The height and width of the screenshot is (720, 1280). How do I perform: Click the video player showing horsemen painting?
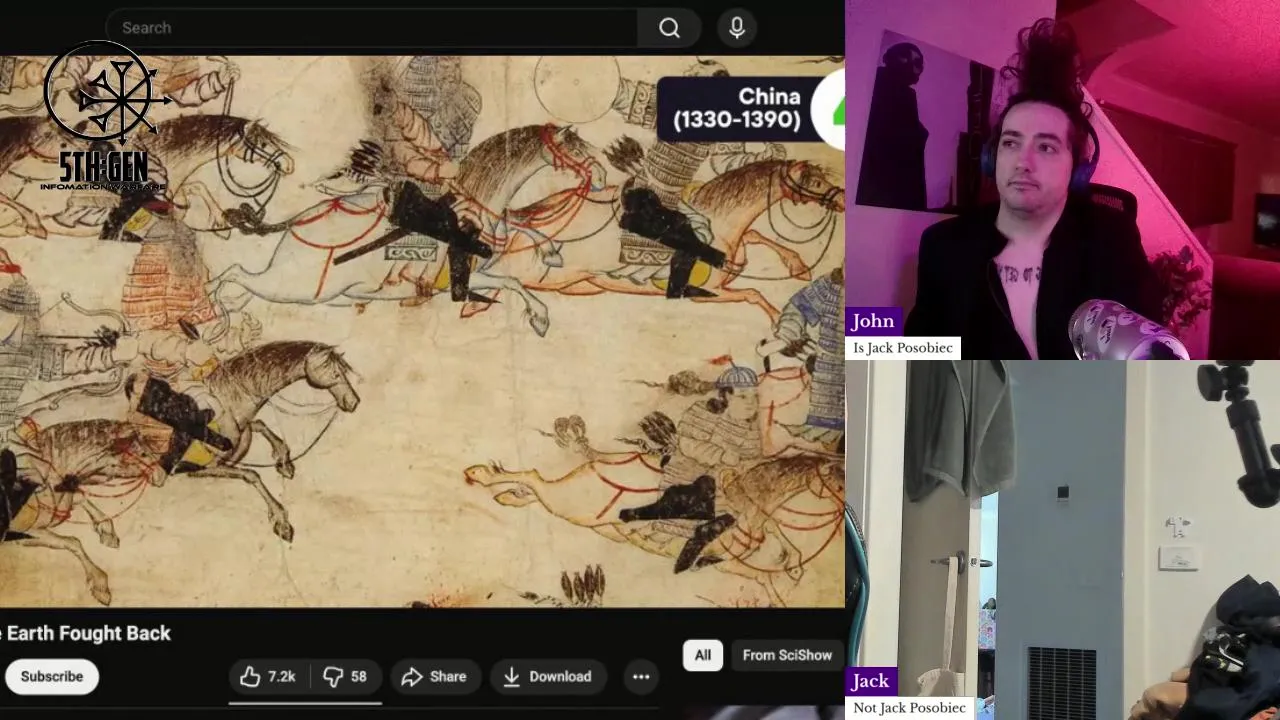pyautogui.click(x=422, y=331)
